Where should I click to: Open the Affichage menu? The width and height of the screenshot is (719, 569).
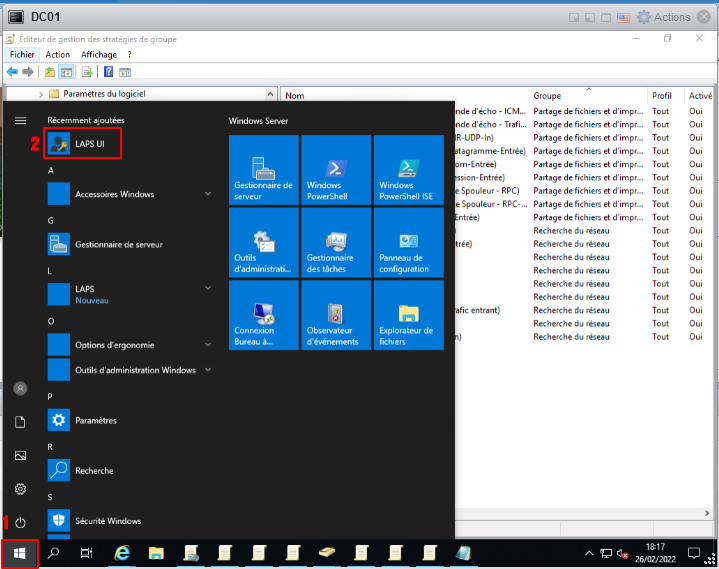pyautogui.click(x=99, y=54)
